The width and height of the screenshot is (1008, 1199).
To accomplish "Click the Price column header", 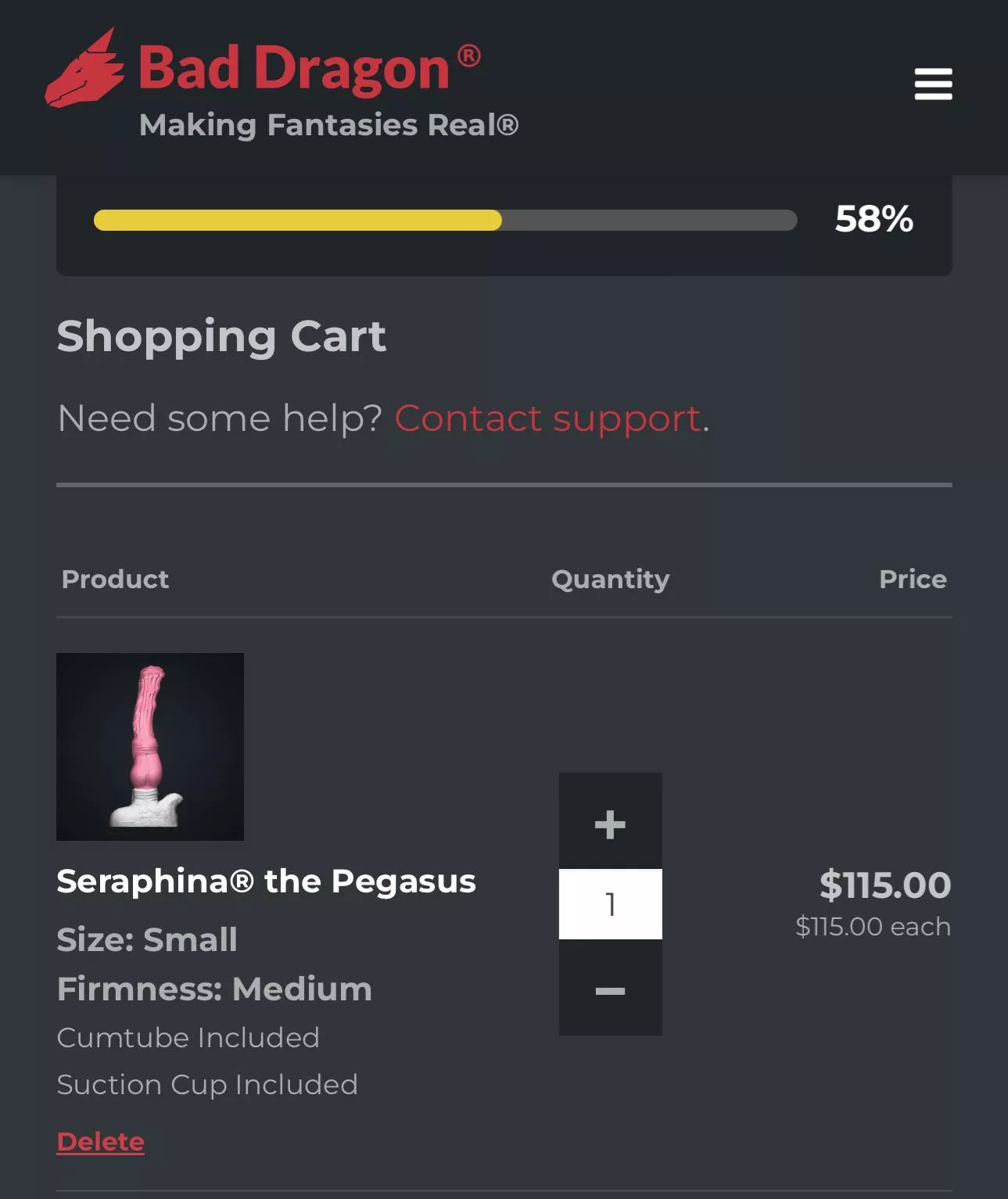I will click(913, 579).
